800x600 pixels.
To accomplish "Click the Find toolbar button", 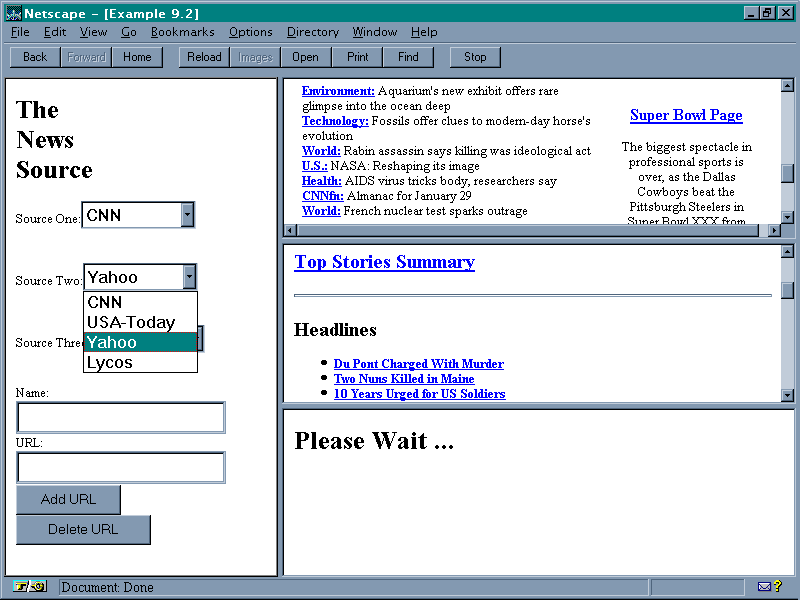I will [x=408, y=57].
